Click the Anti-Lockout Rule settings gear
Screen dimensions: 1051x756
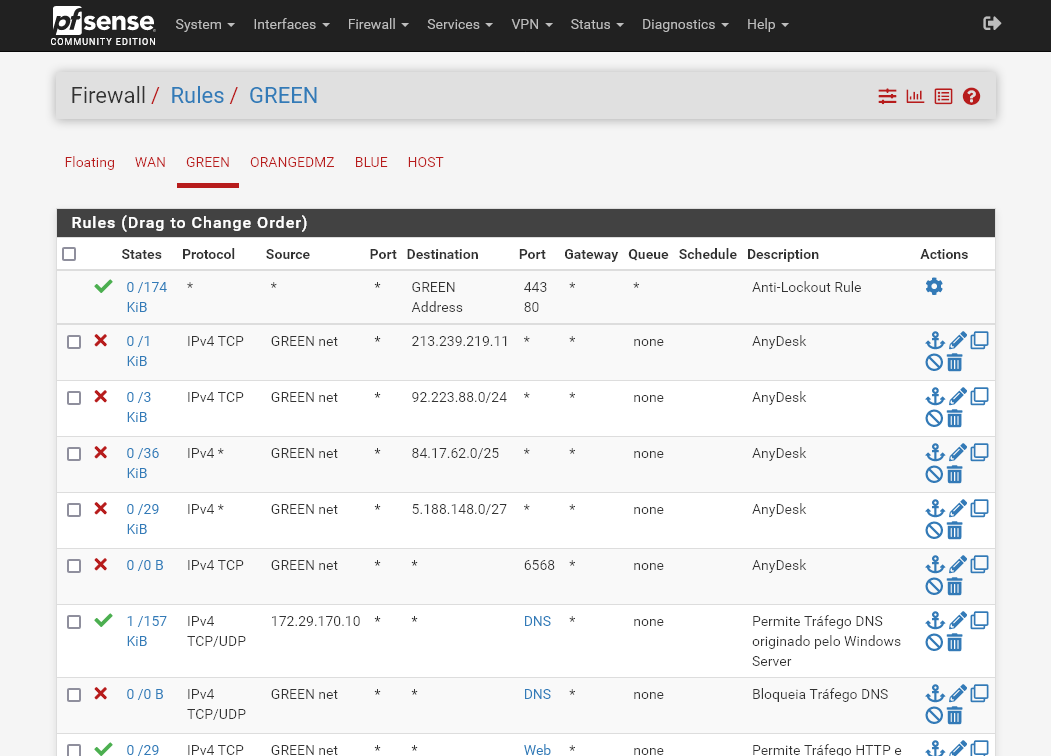click(934, 287)
